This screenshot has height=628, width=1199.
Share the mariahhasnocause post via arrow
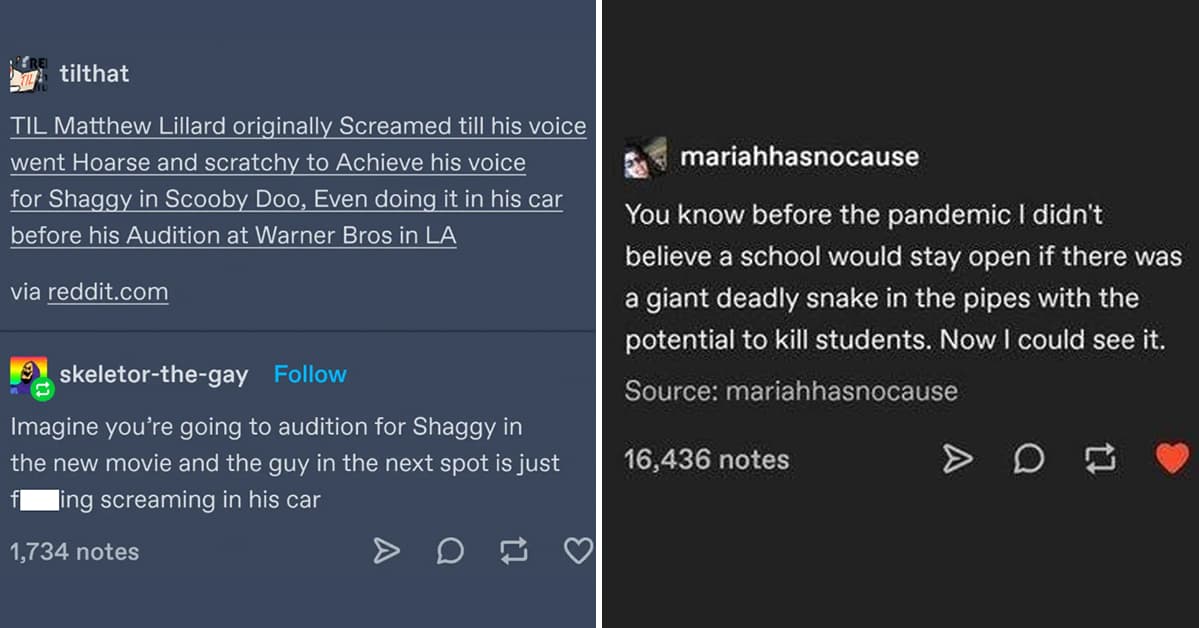[x=957, y=459]
